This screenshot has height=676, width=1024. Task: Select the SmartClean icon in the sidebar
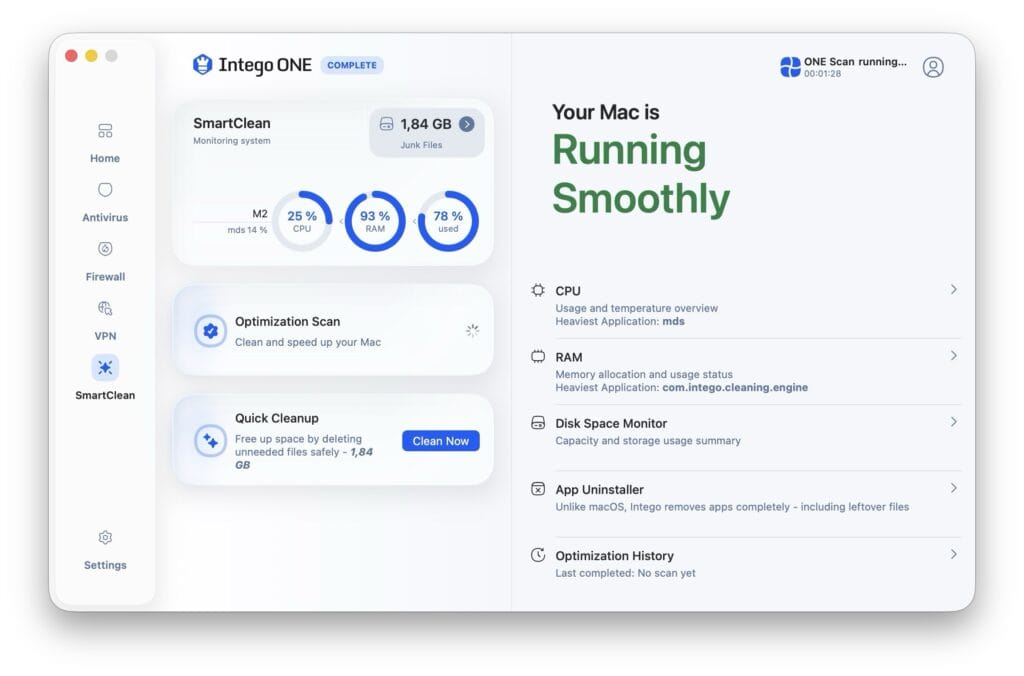(x=105, y=367)
